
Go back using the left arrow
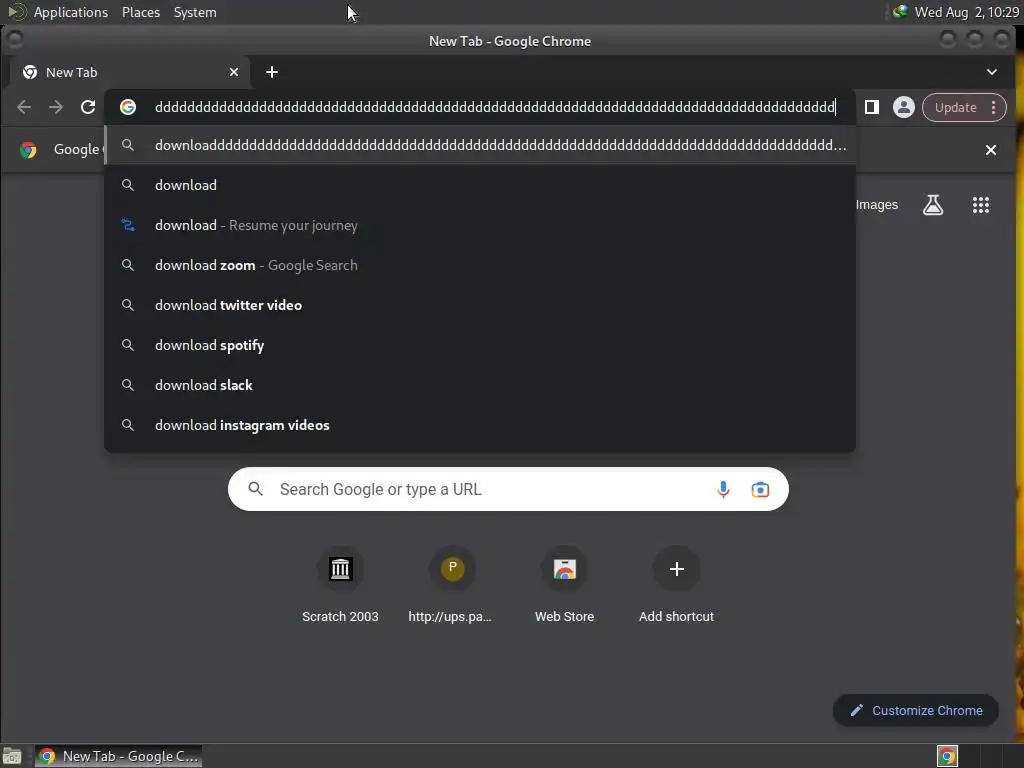click(24, 107)
